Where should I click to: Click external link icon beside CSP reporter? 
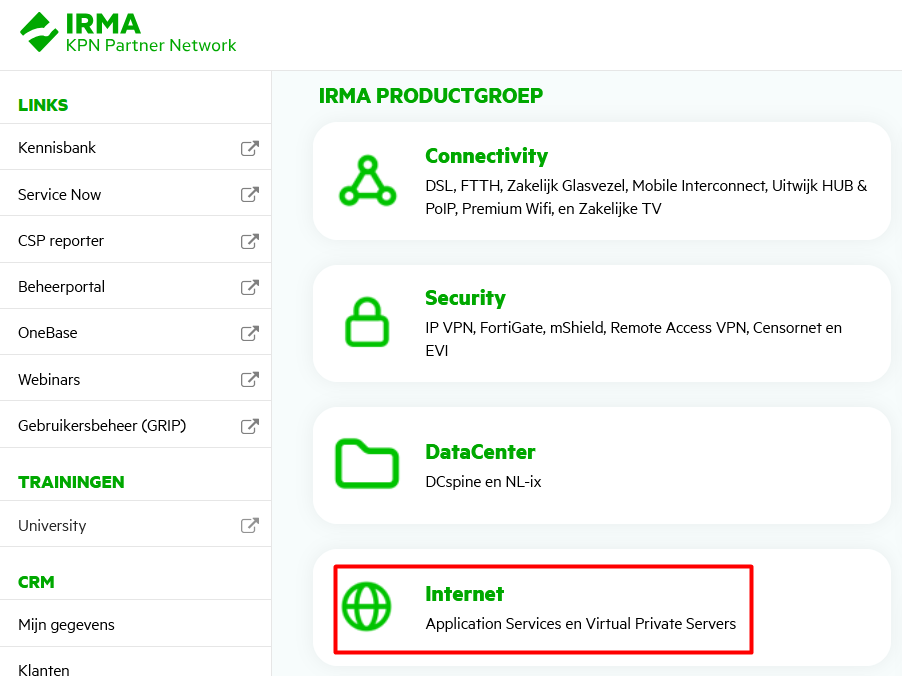point(249,241)
